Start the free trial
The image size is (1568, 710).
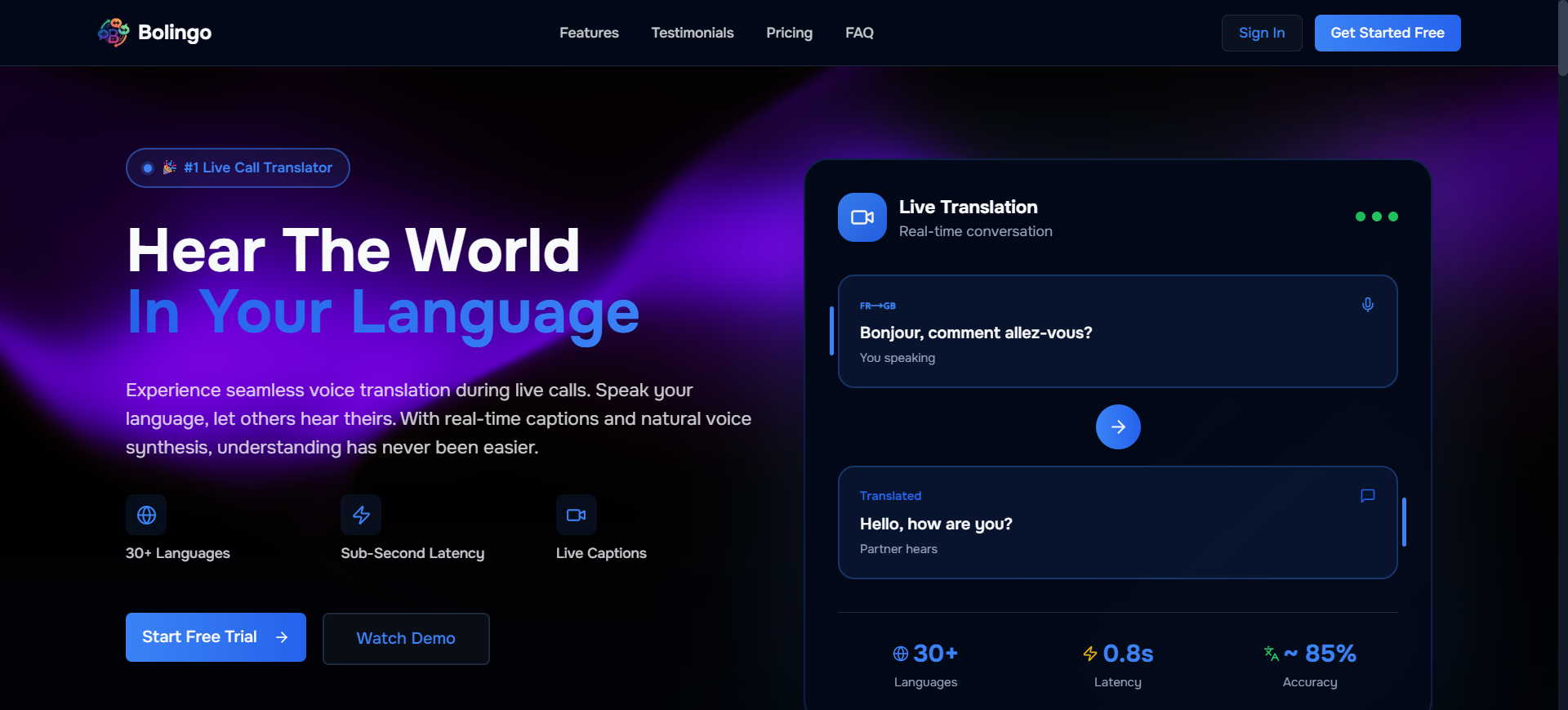click(216, 637)
